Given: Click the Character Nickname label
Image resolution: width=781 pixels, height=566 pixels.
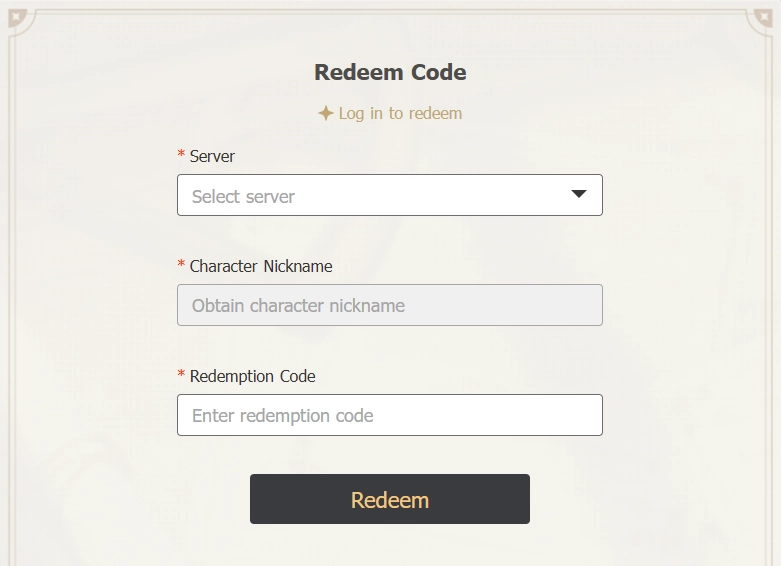Looking at the screenshot, I should point(261,266).
